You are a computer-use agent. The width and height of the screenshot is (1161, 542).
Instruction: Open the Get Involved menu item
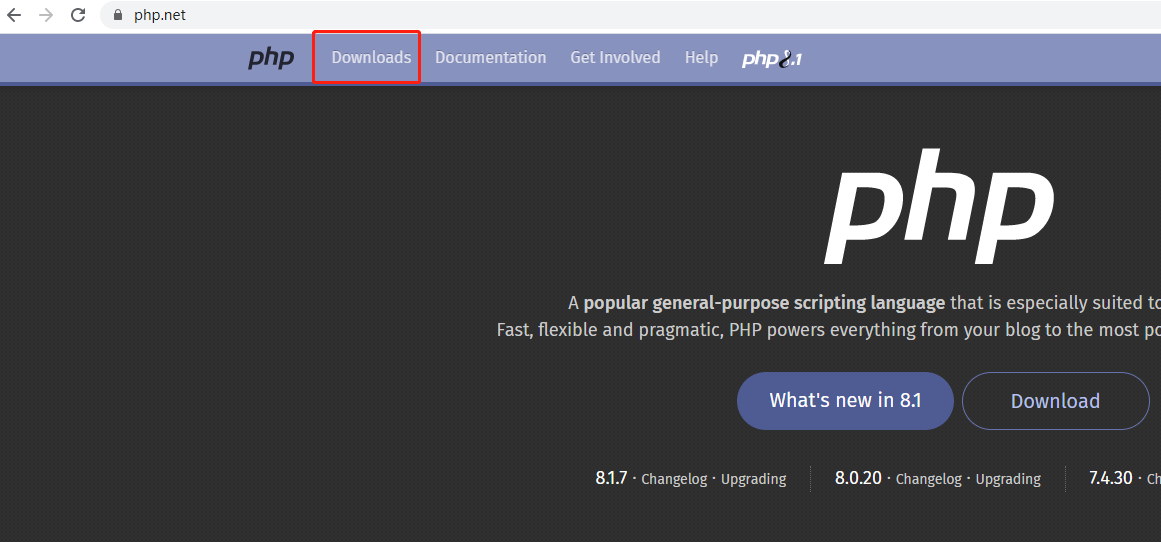(x=615, y=57)
